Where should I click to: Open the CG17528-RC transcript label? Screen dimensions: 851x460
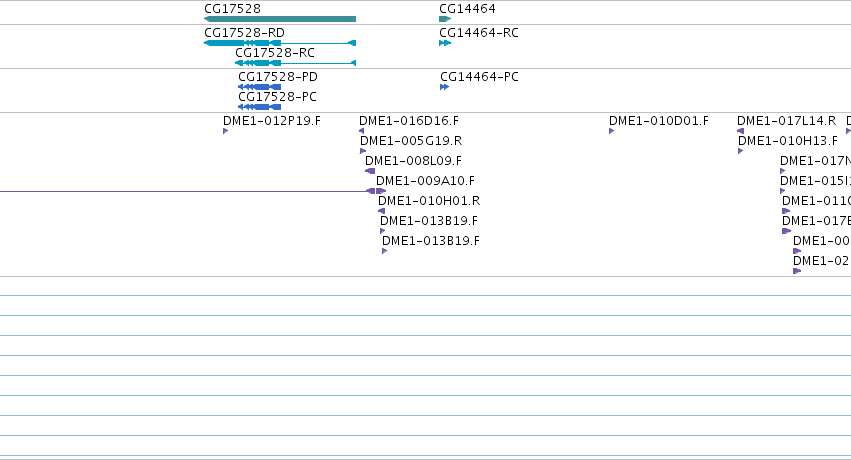point(275,53)
